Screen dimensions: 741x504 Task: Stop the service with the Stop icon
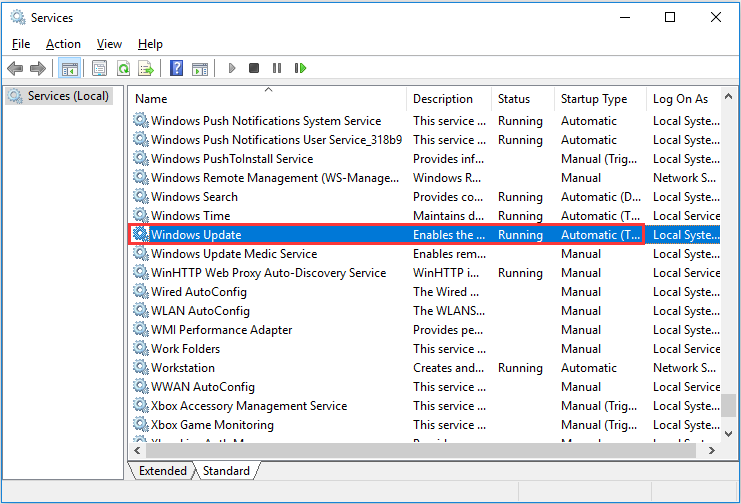pyautogui.click(x=254, y=68)
